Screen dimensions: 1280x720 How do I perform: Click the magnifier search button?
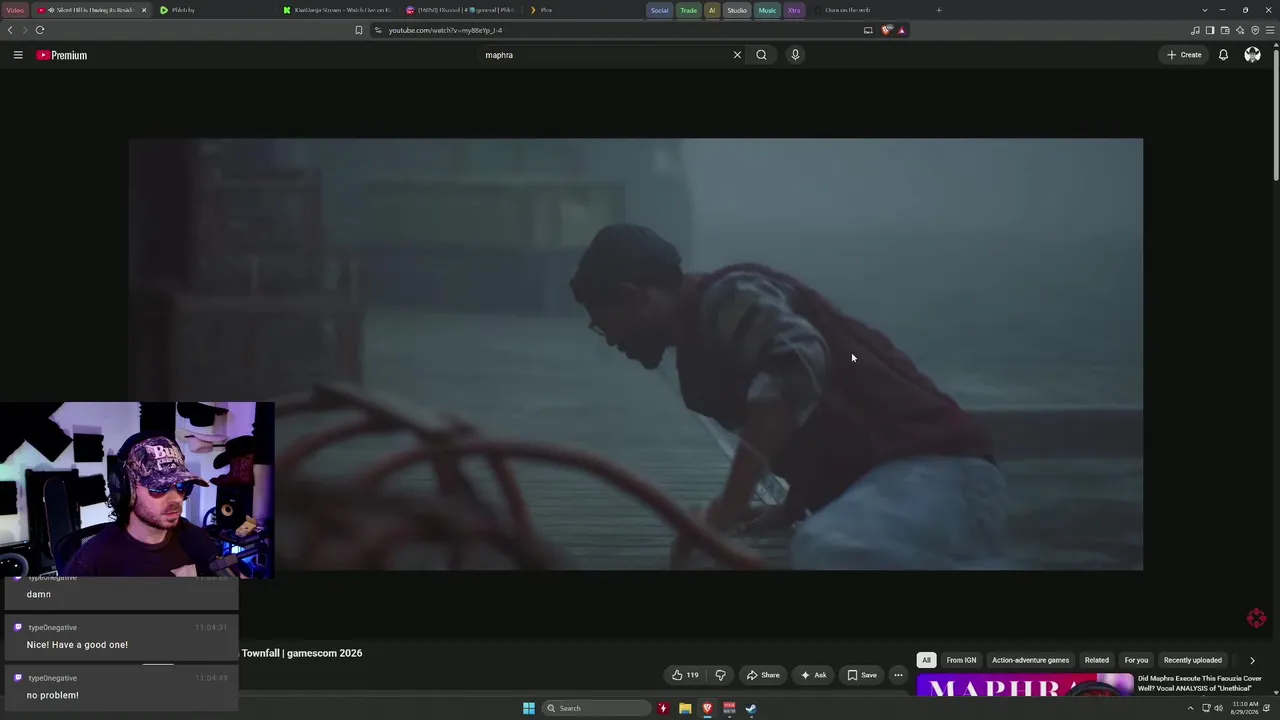pyautogui.click(x=761, y=55)
